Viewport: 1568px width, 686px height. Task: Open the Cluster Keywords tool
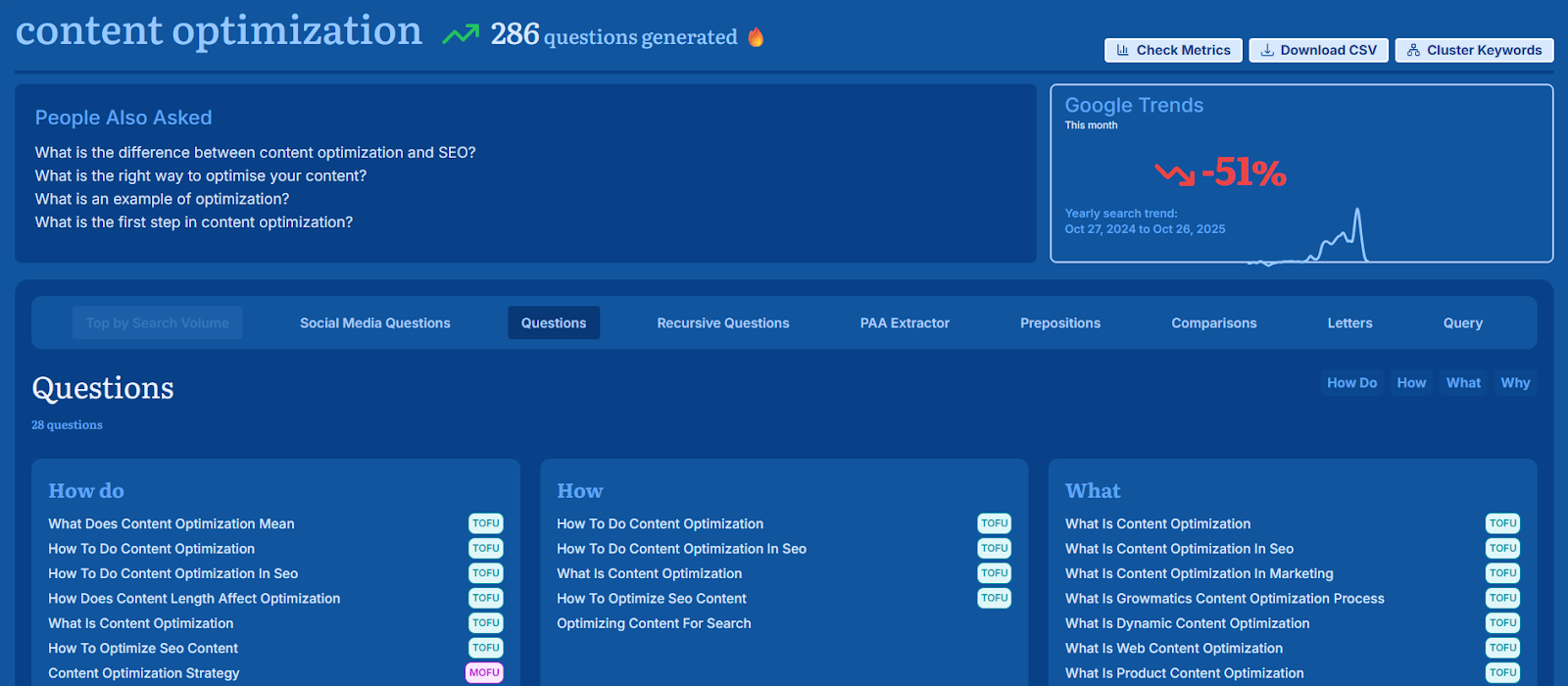click(1474, 50)
